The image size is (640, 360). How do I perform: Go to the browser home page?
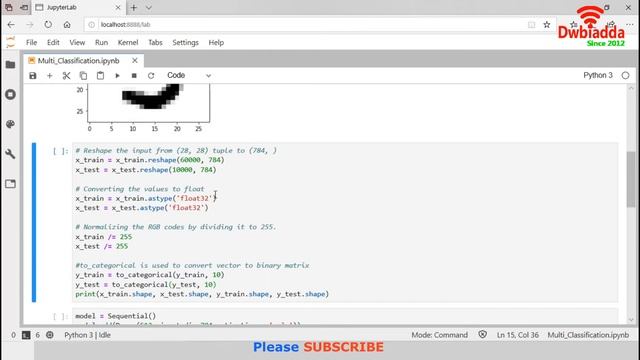tap(67, 25)
